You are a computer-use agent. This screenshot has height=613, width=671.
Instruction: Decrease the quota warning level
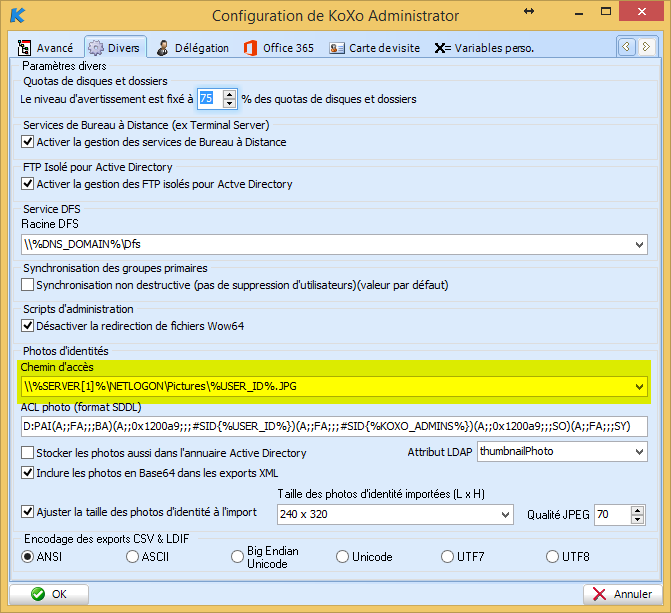pyautogui.click(x=229, y=103)
